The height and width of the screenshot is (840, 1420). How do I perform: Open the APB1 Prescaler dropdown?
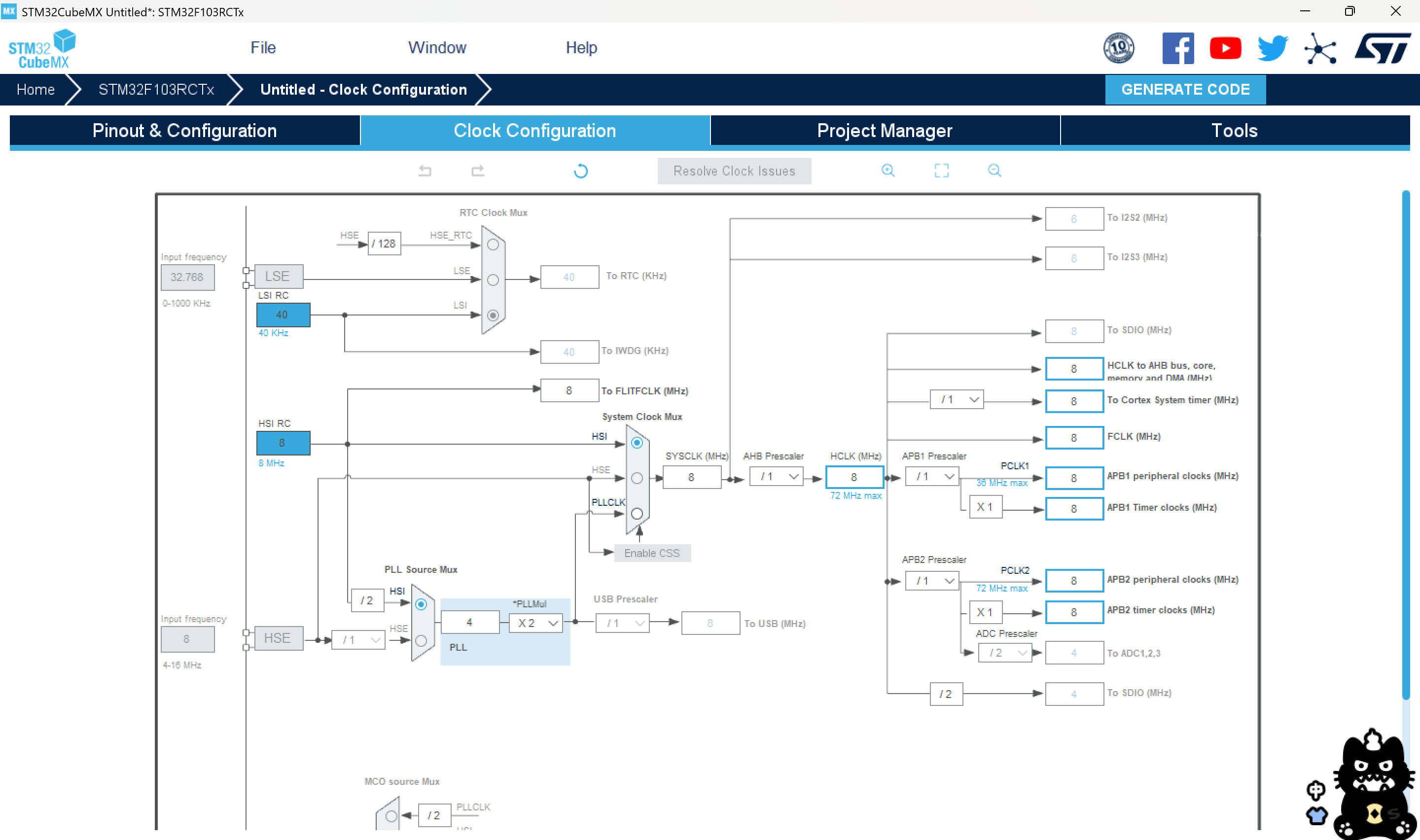click(931, 477)
